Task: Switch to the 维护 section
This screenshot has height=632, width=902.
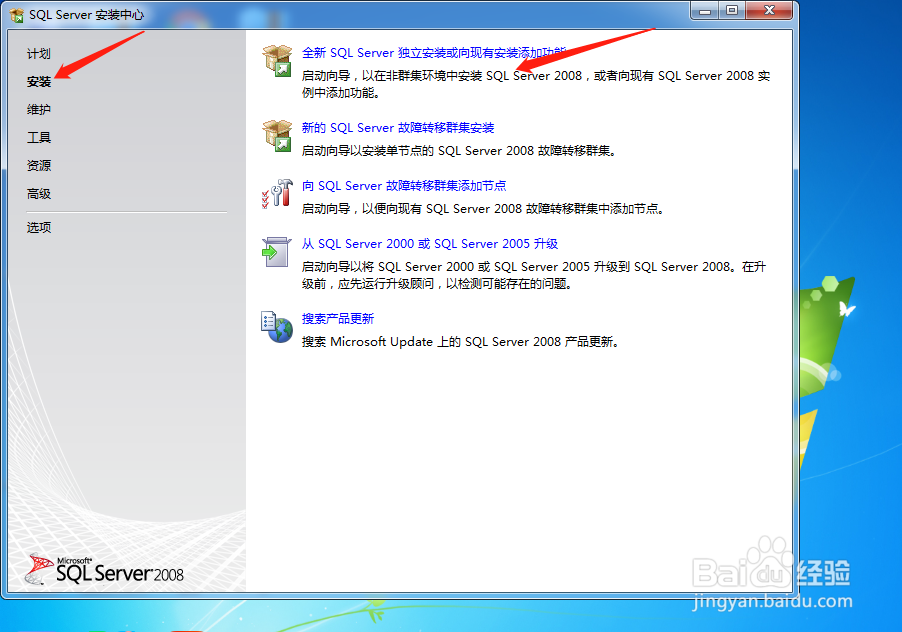Action: pos(39,109)
